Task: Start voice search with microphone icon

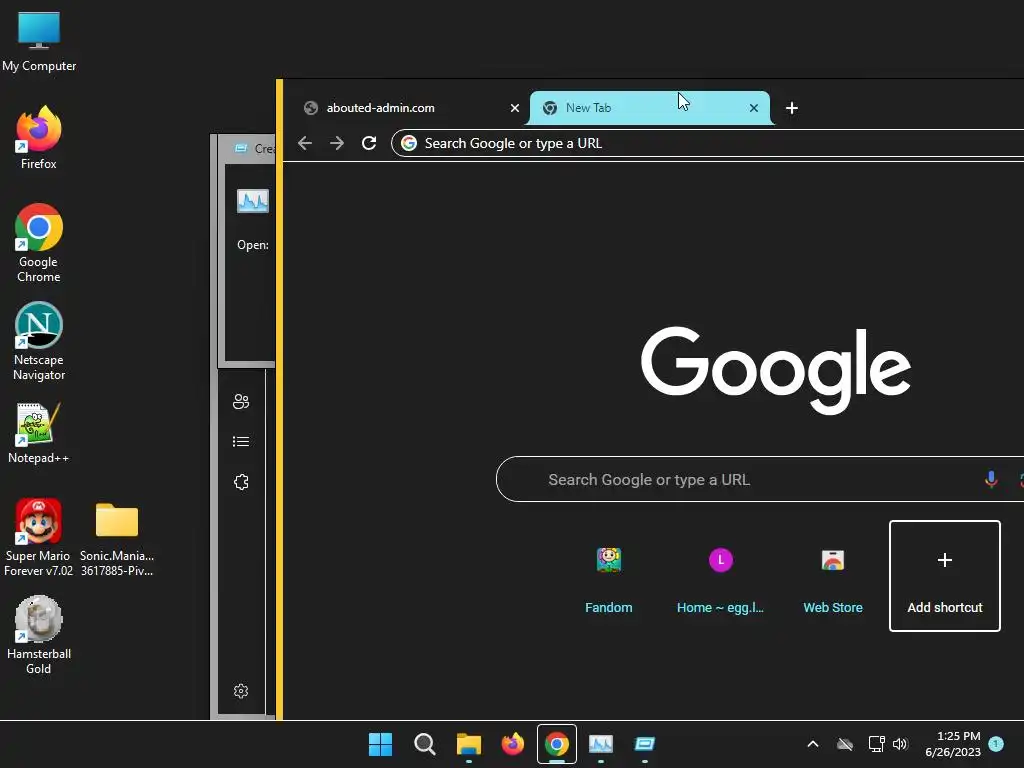Action: coord(991,479)
